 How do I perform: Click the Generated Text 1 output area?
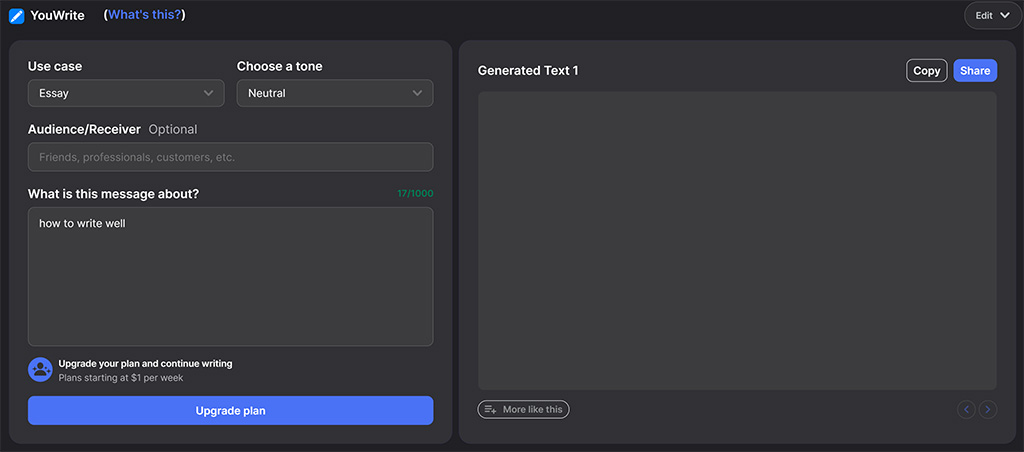point(737,241)
